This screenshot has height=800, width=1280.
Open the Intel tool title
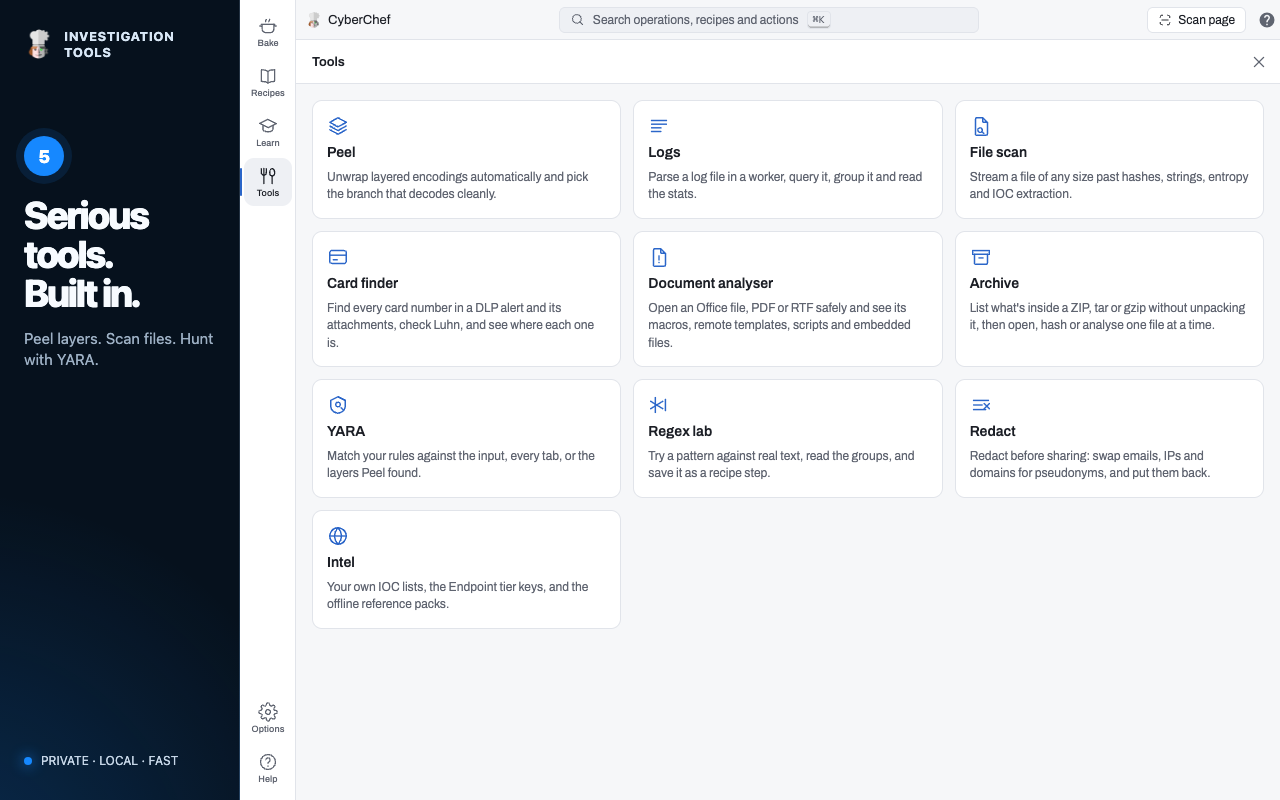click(x=341, y=562)
